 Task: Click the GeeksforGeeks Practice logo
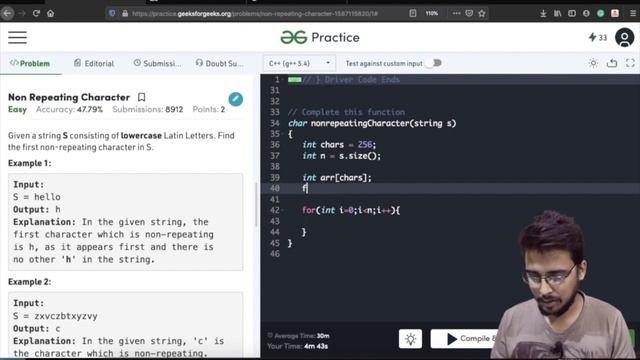(x=320, y=38)
